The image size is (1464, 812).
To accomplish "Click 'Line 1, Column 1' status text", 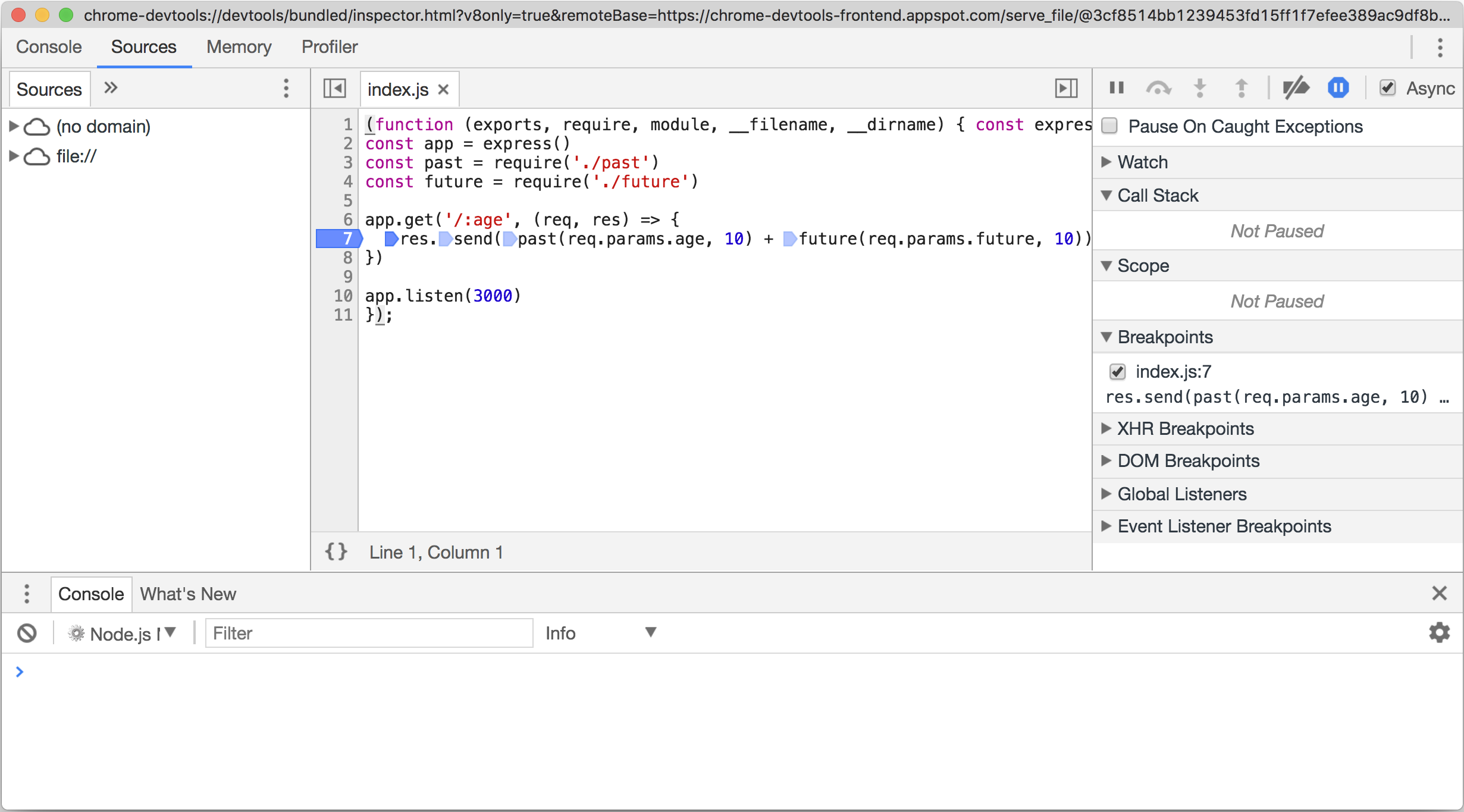I will [x=436, y=552].
